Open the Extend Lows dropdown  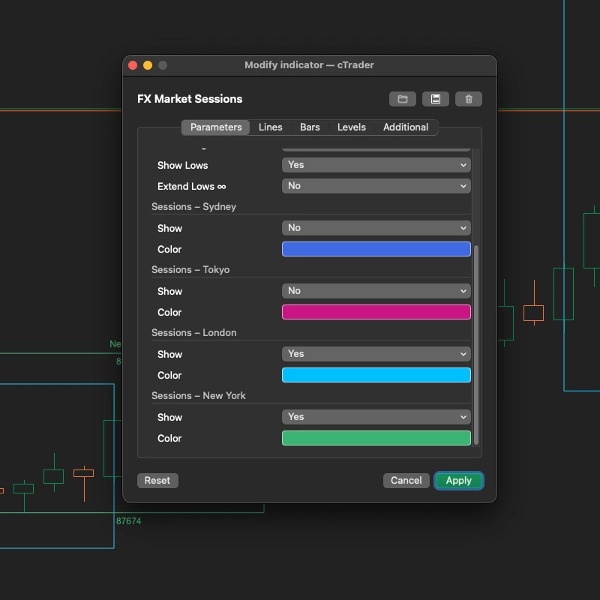(376, 186)
